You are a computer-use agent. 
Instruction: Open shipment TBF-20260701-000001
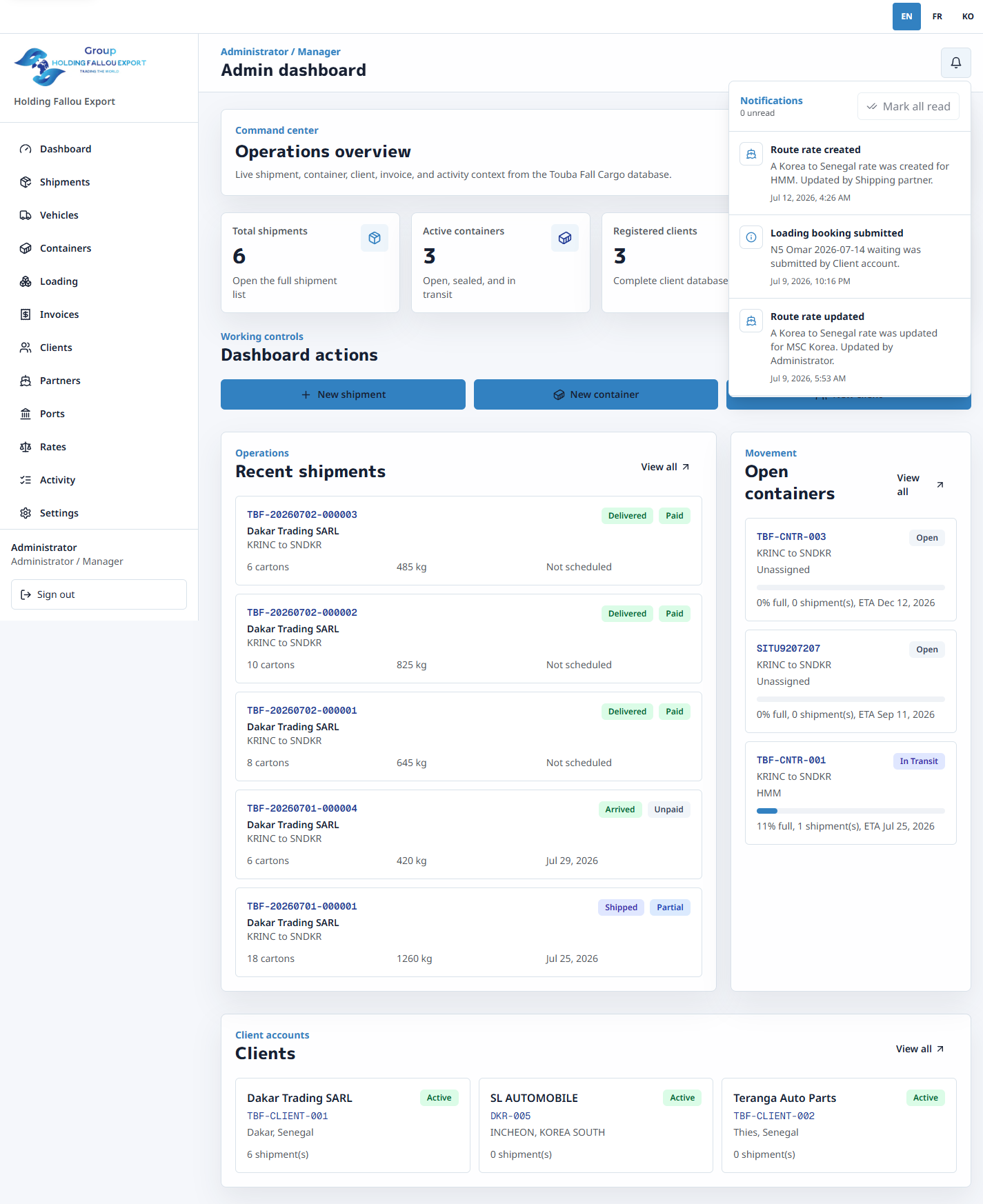pos(468,932)
